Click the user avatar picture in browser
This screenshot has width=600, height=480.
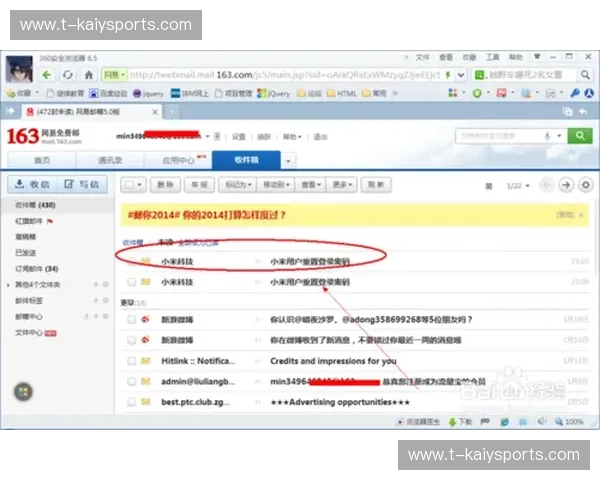coord(19,69)
